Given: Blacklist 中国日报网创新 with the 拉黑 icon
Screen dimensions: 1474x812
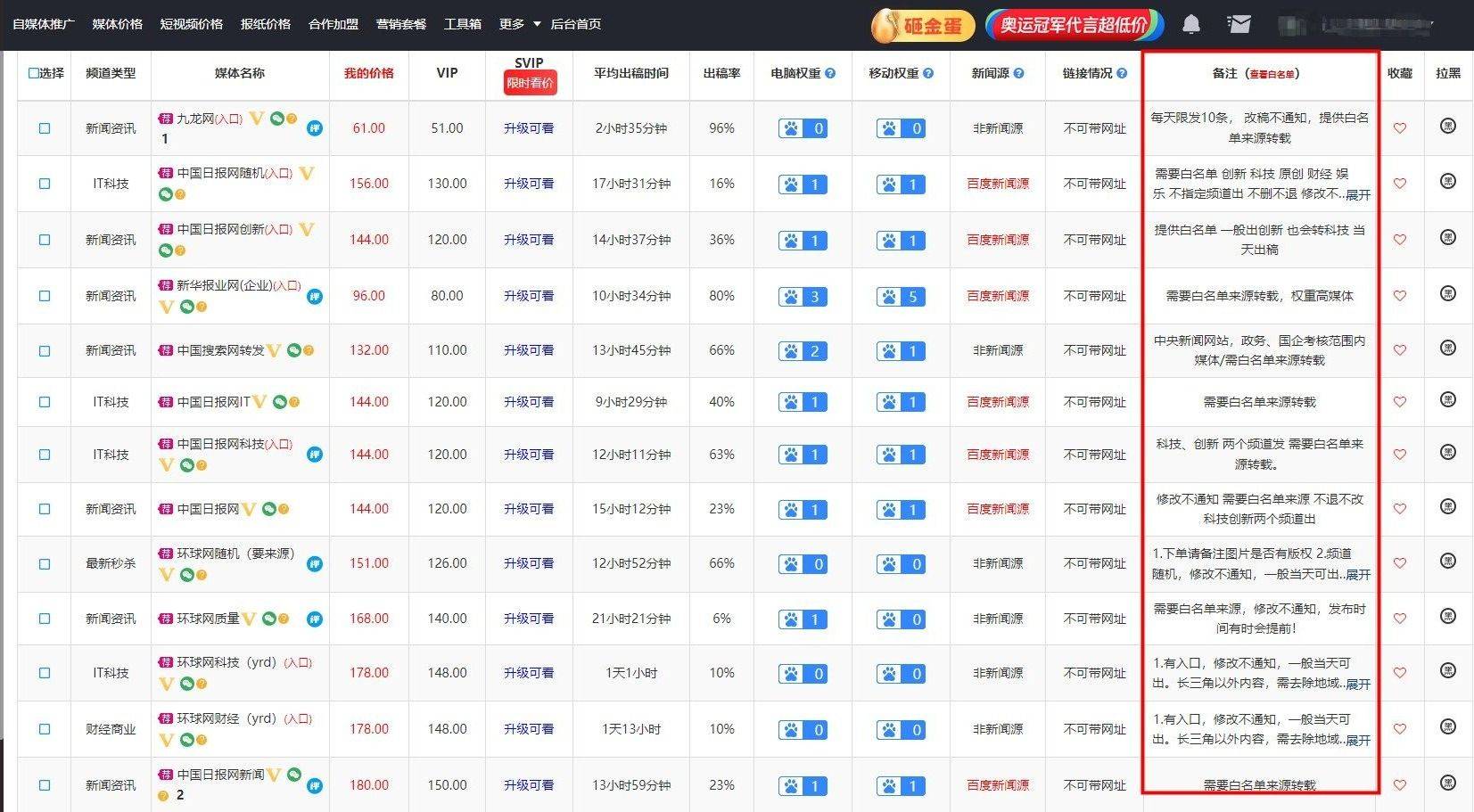Looking at the screenshot, I should tap(1448, 238).
